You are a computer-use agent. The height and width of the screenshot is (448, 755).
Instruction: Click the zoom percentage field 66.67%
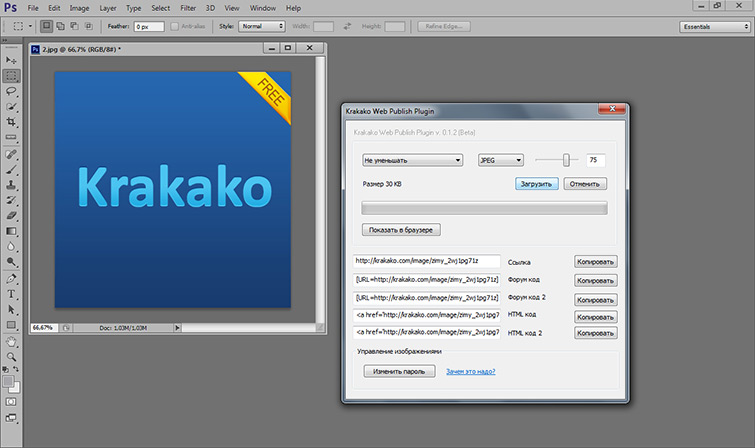click(x=44, y=328)
